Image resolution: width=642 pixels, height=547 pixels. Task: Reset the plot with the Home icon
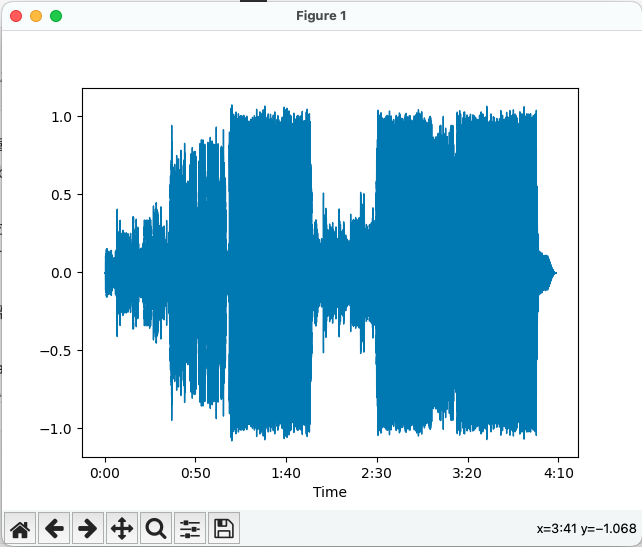20,529
